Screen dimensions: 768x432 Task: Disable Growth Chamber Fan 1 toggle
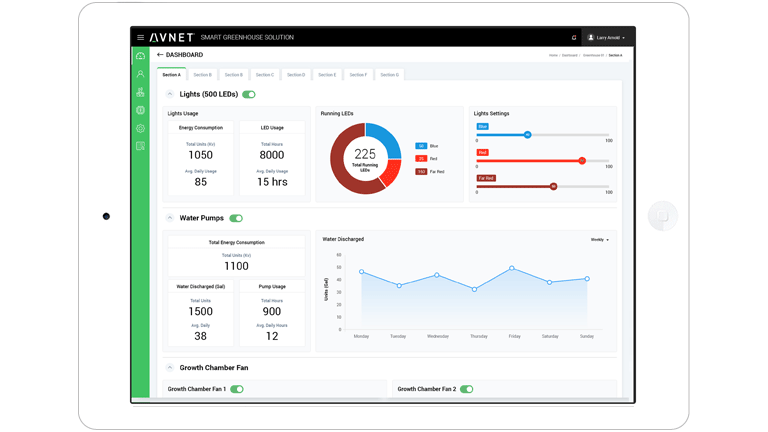(x=237, y=389)
